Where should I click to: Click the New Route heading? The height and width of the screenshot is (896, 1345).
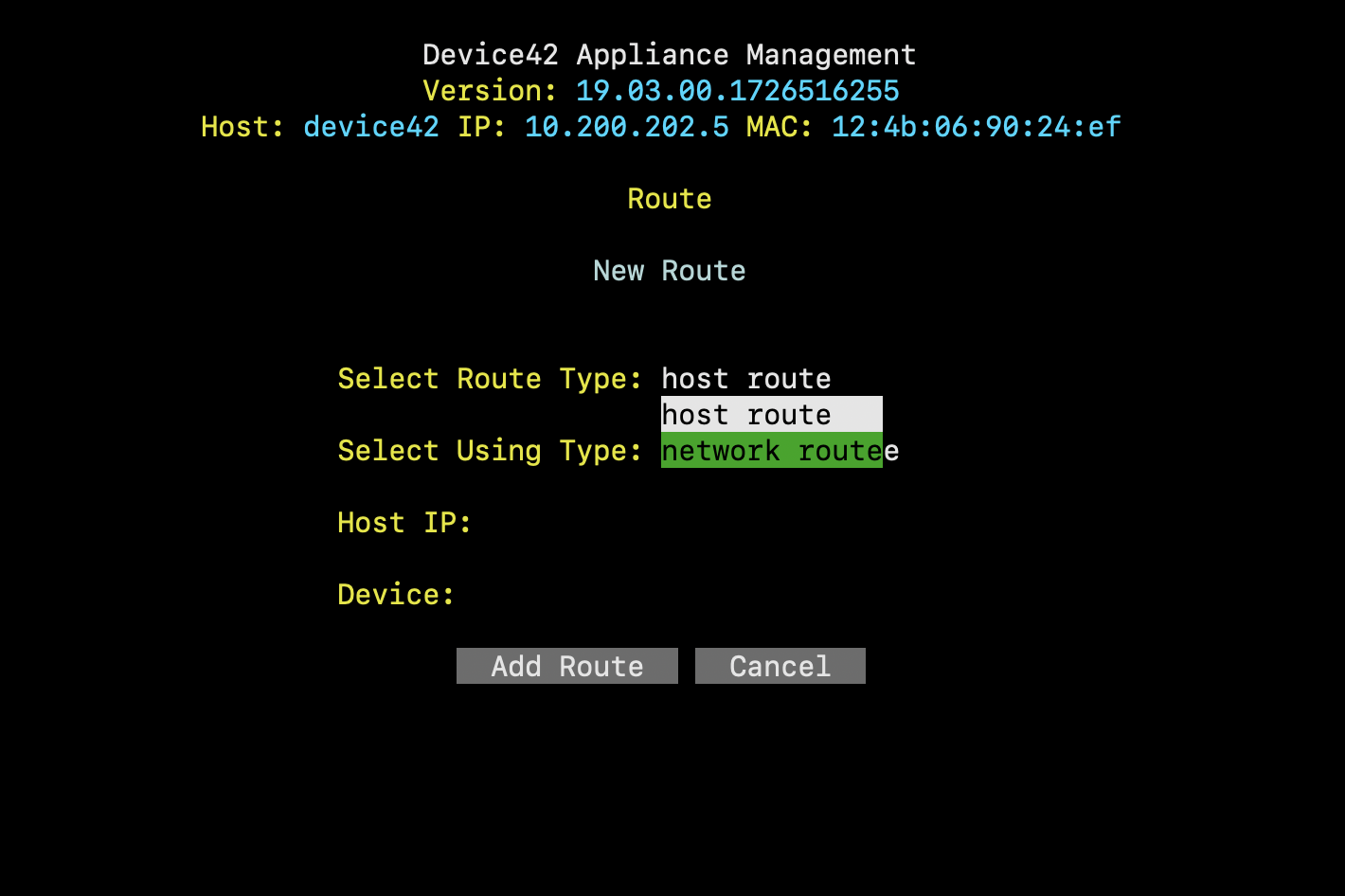pyautogui.click(x=669, y=271)
